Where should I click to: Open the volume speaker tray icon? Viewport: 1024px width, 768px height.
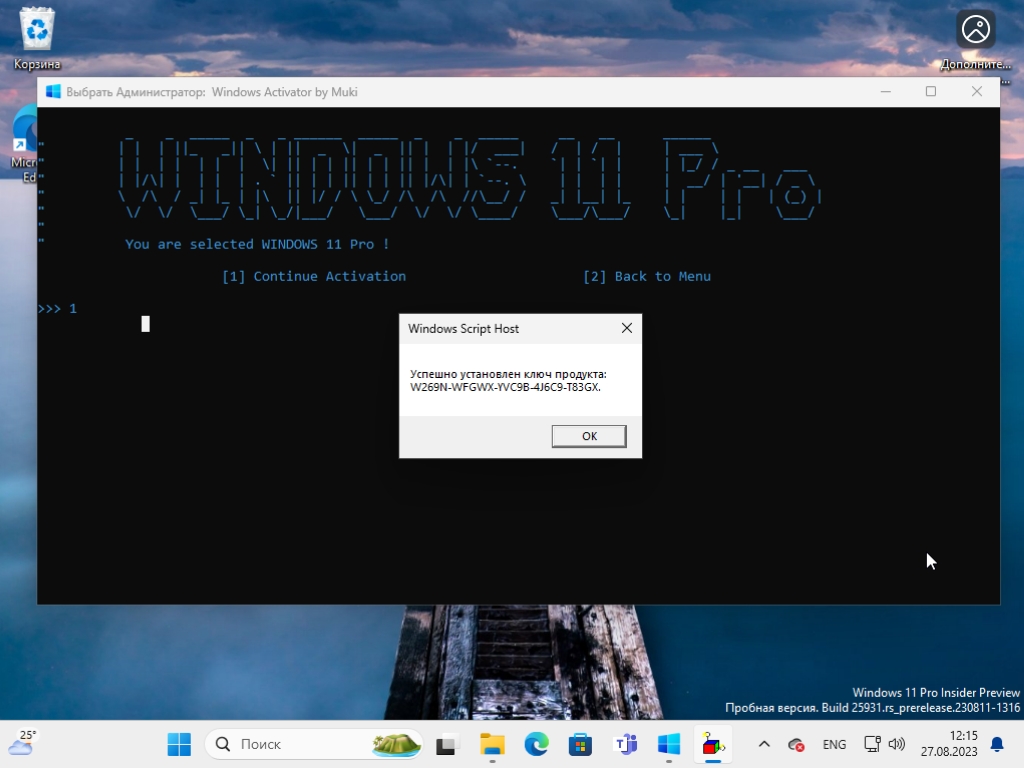click(897, 744)
